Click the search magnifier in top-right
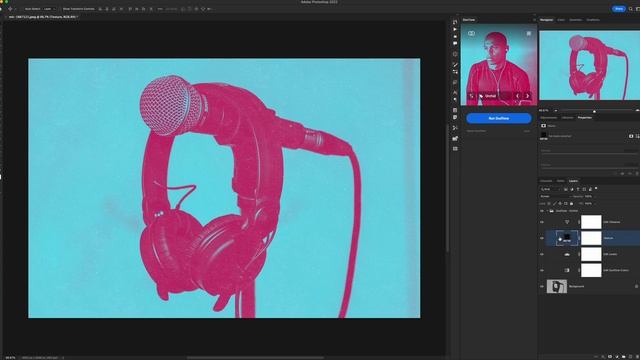 click(x=631, y=9)
